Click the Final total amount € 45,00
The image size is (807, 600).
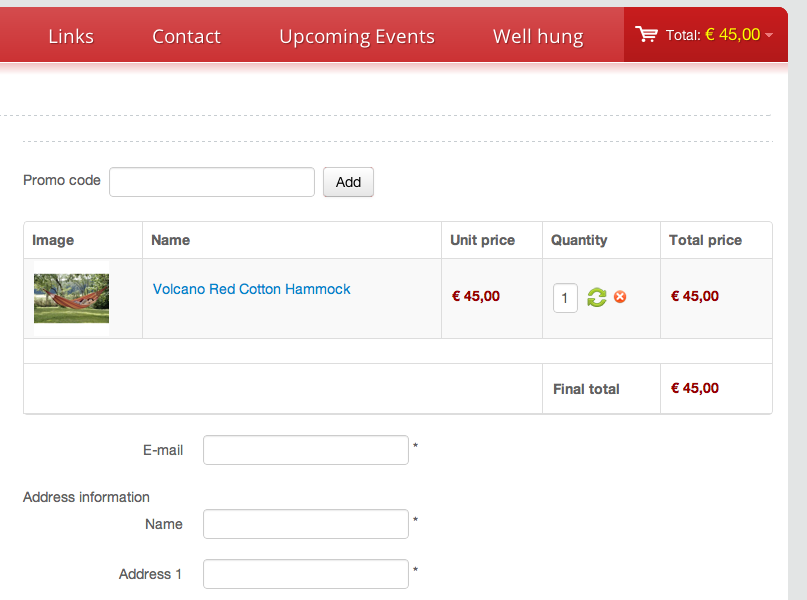point(695,388)
